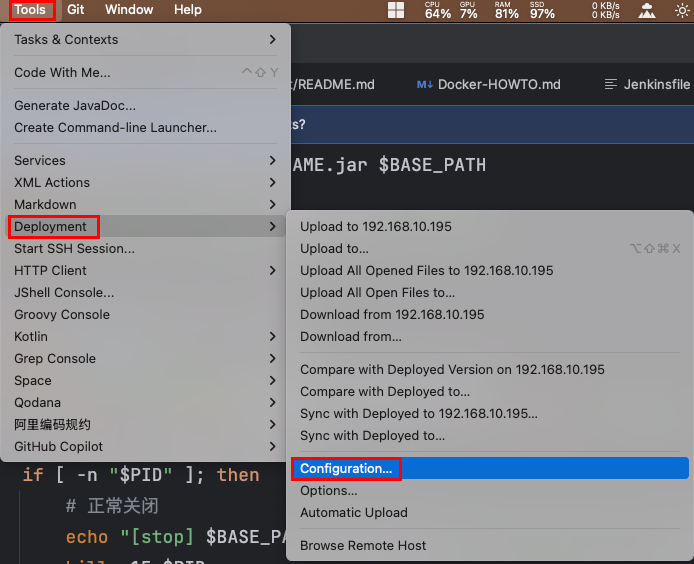
Task: Open the Tools menu in menu bar
Action: [30, 9]
